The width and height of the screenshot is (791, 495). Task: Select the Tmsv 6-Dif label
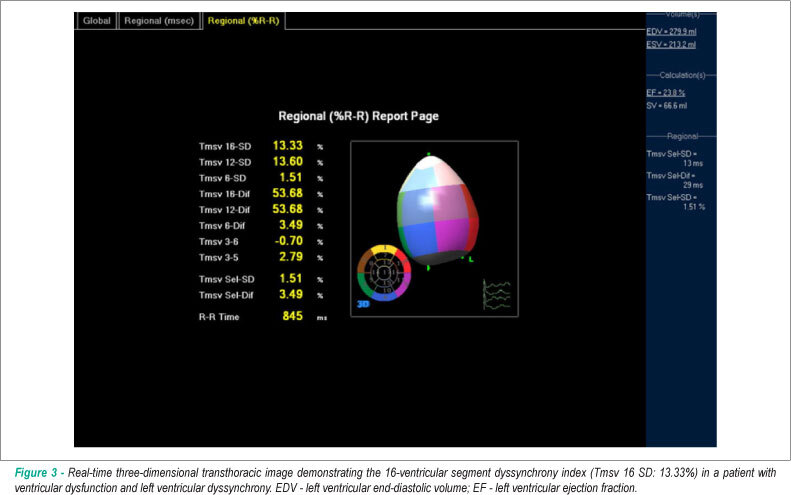coord(222,226)
